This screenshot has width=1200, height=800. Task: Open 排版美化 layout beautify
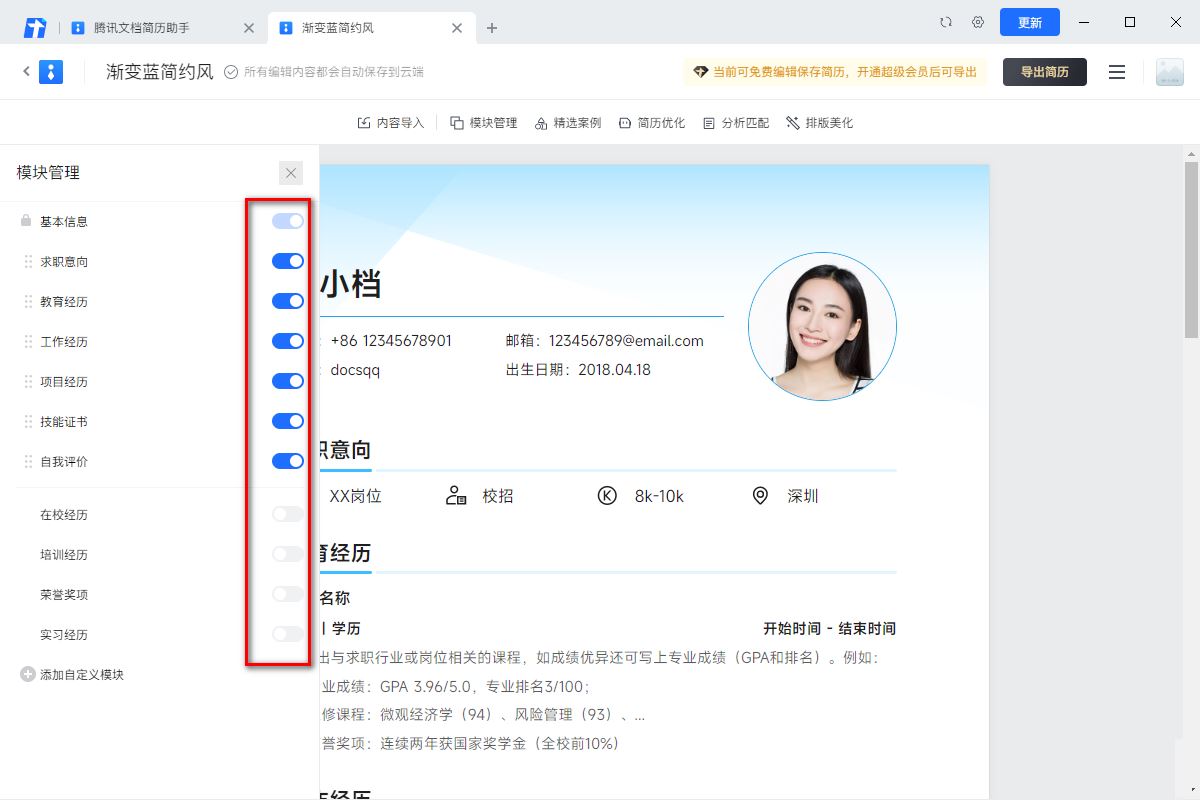[x=820, y=123]
